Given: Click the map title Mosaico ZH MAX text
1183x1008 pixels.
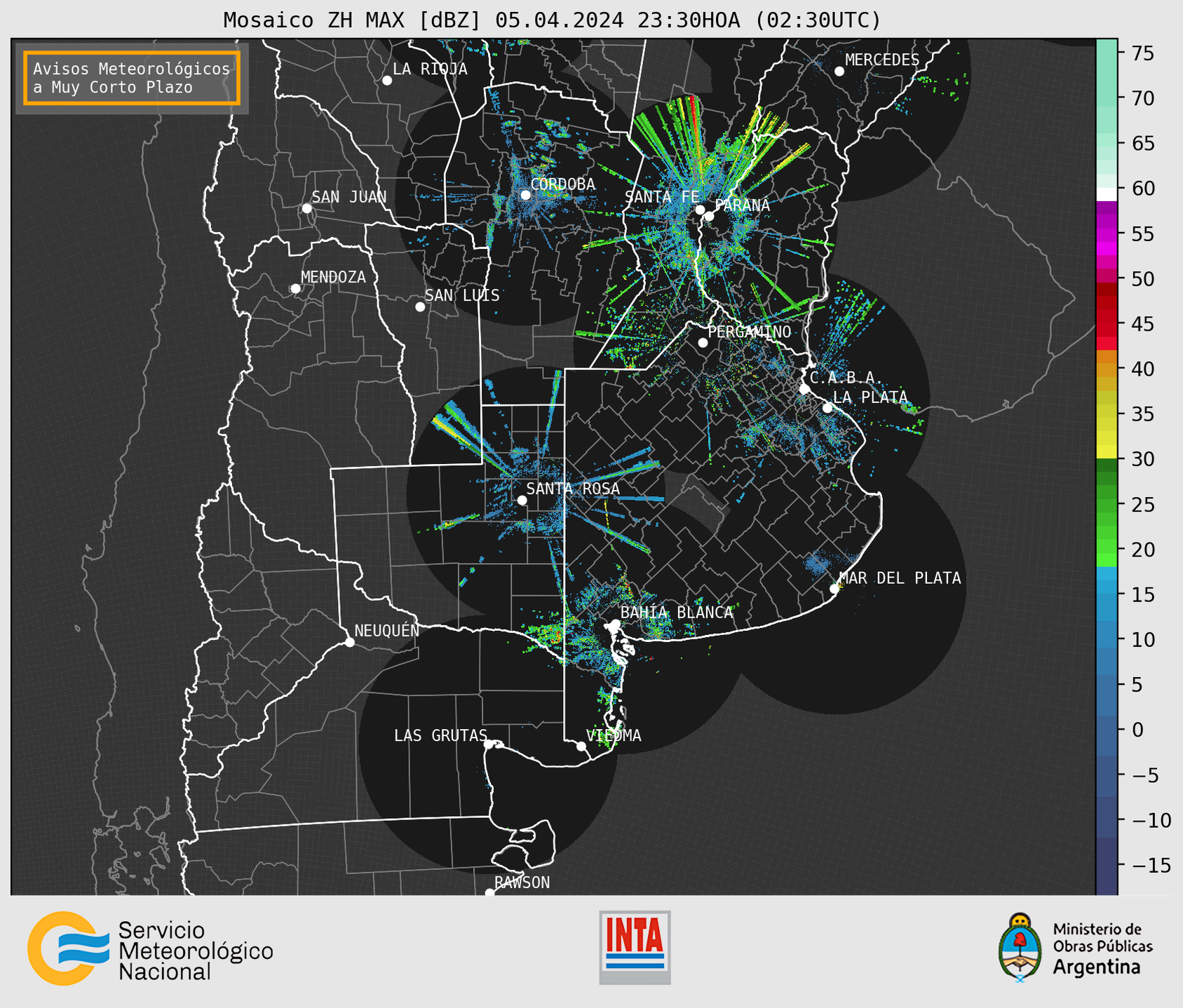Looking at the screenshot, I should 315,20.
